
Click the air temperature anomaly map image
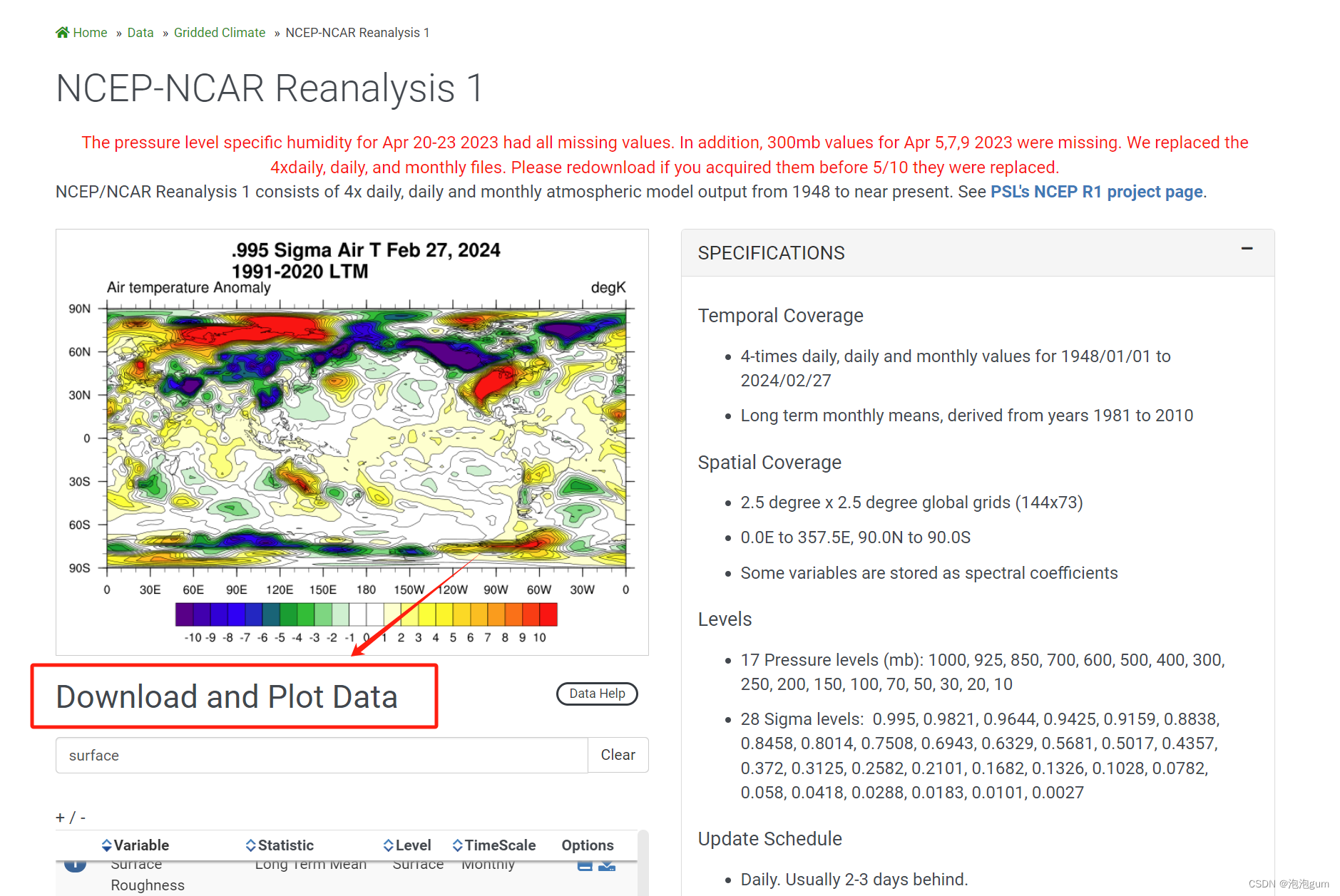tap(352, 442)
